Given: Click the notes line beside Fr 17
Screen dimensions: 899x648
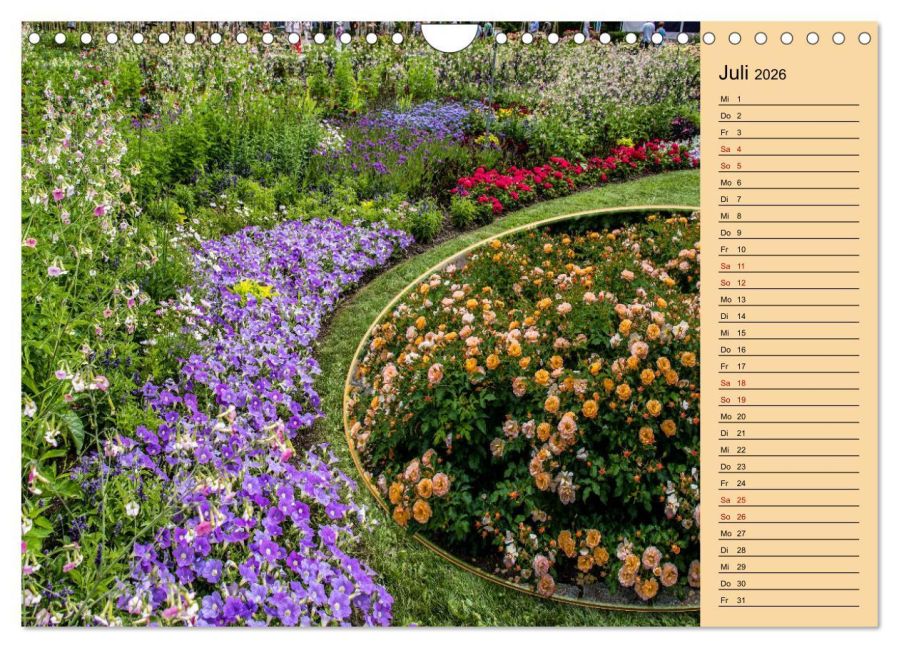Looking at the screenshot, I should coord(810,369).
